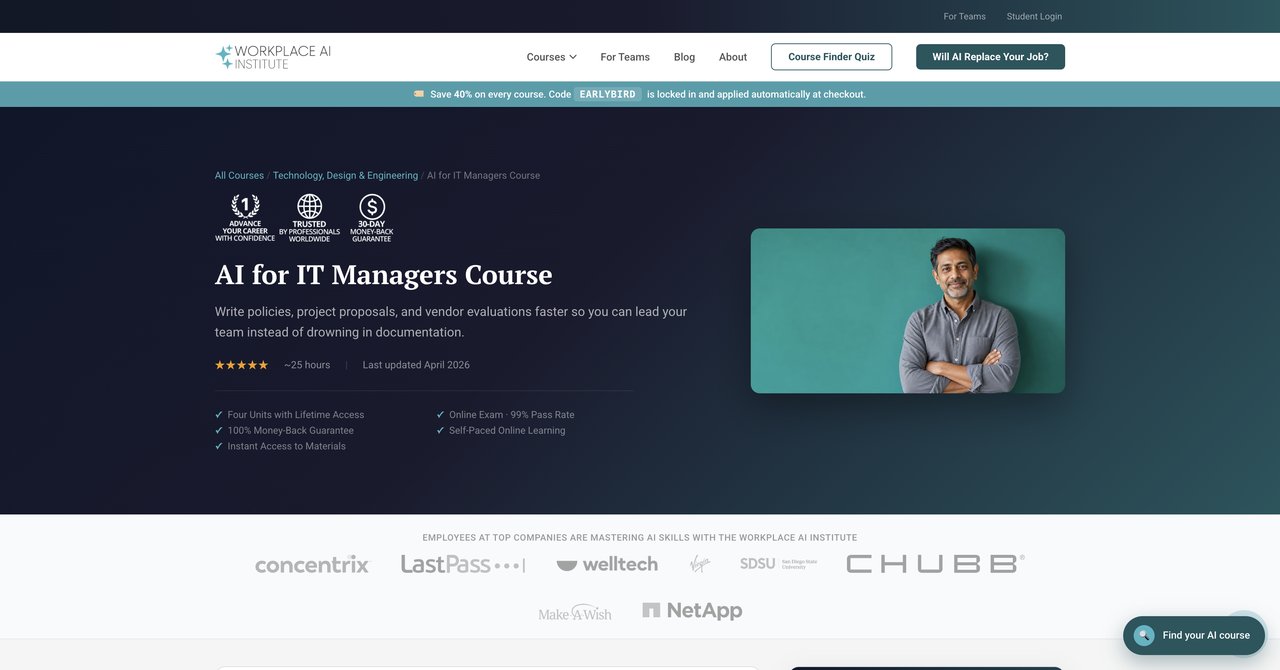Screen dimensions: 1280x670
Task: Click Self-Paced Online Learning text
Action: click(x=507, y=431)
